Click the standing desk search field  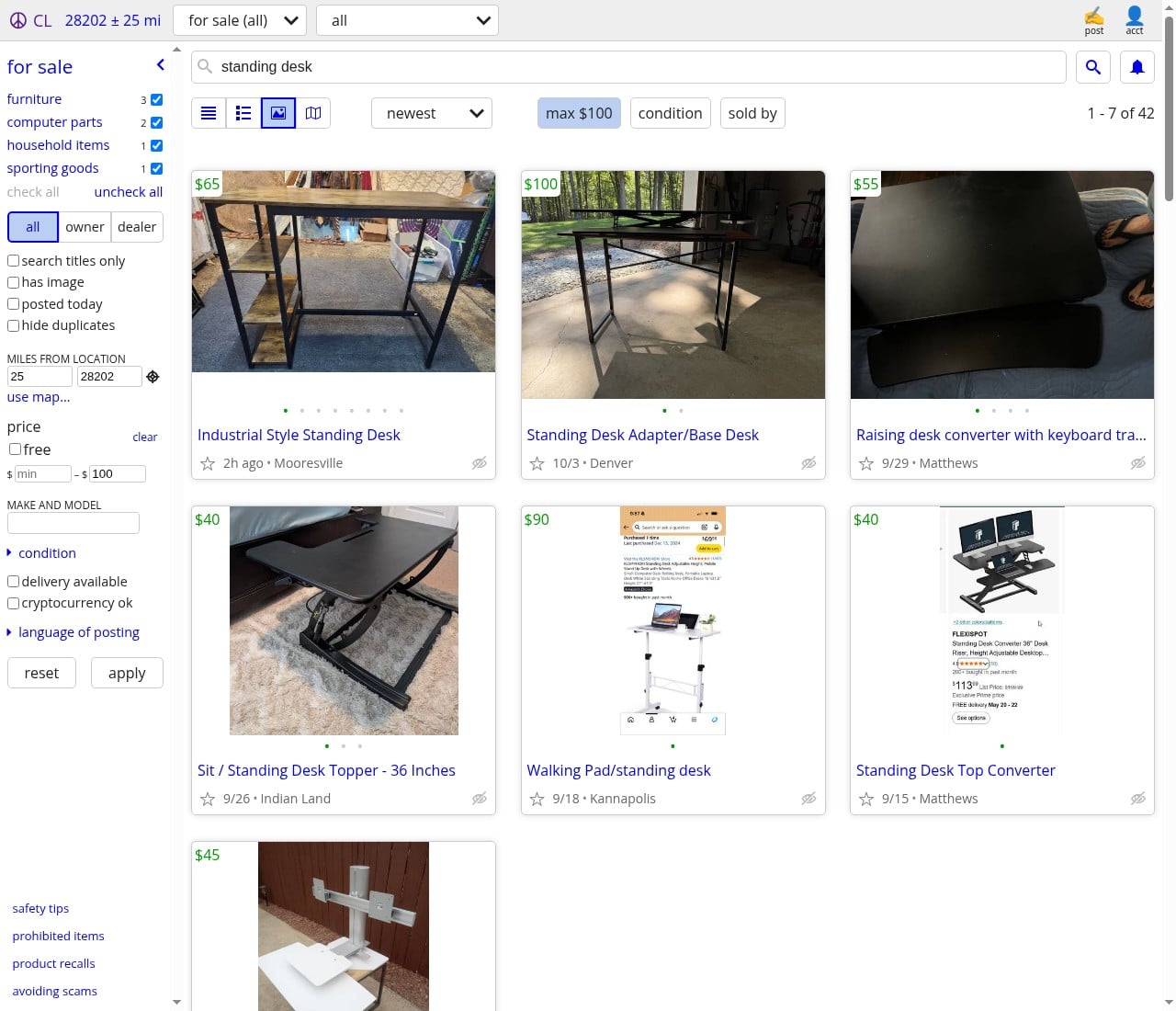click(628, 67)
